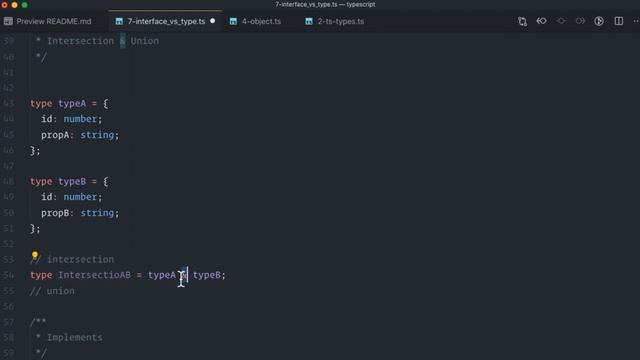Click 'typeB;' at end of line 54
640x360 pixels.
[x=209, y=275]
